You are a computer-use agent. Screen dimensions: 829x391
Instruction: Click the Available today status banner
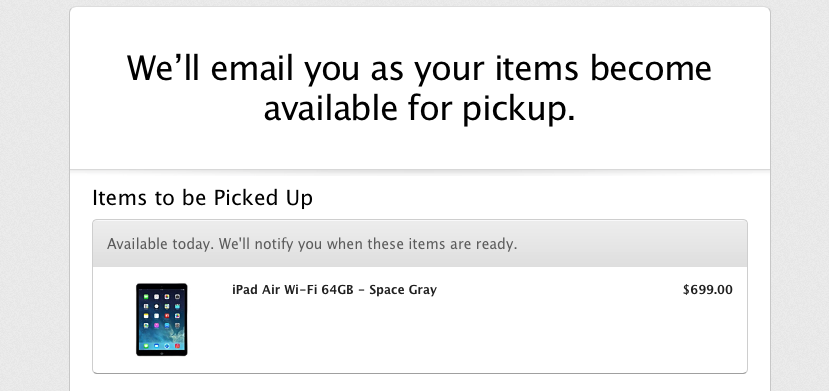420,244
